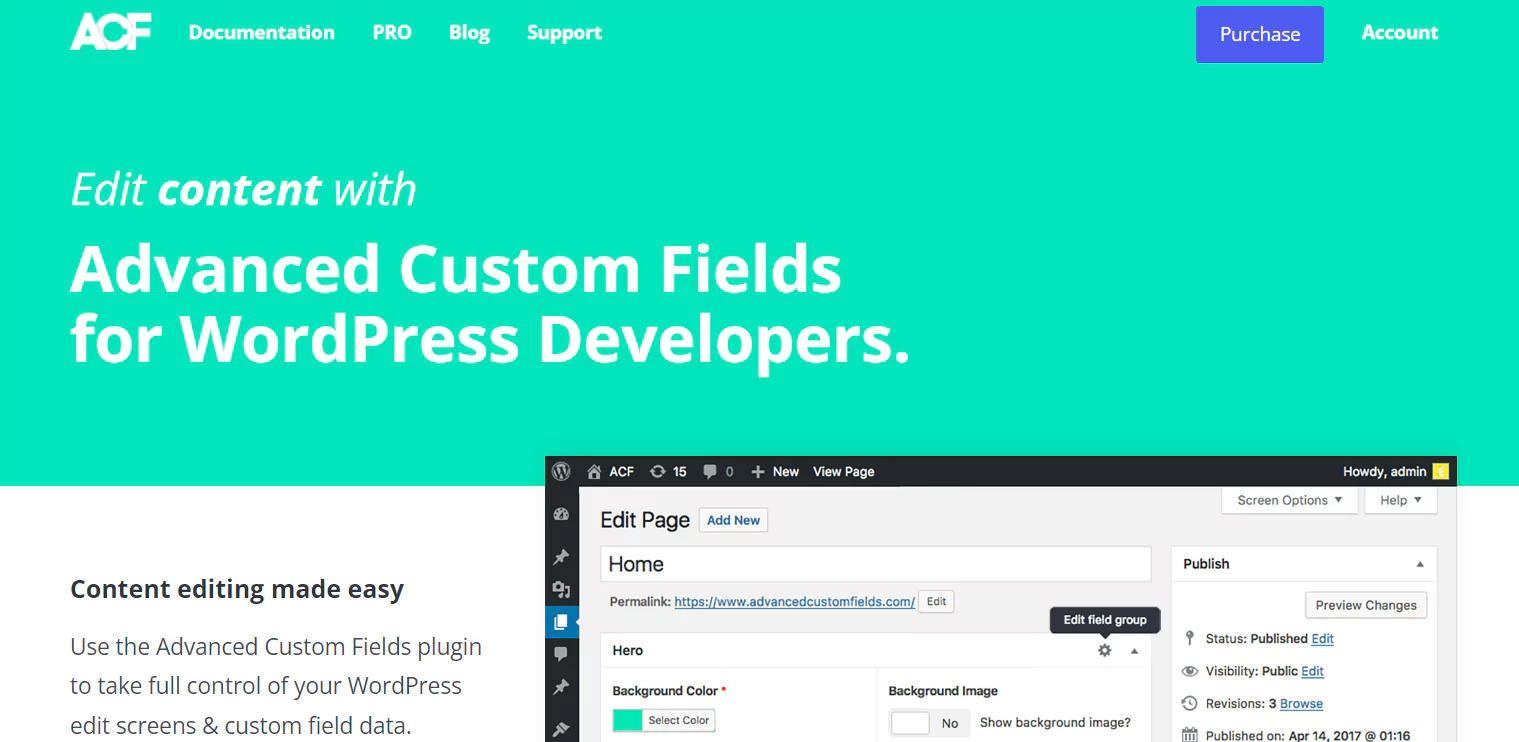Click the plus New item in admin bar
The image size is (1519, 742).
click(x=775, y=471)
